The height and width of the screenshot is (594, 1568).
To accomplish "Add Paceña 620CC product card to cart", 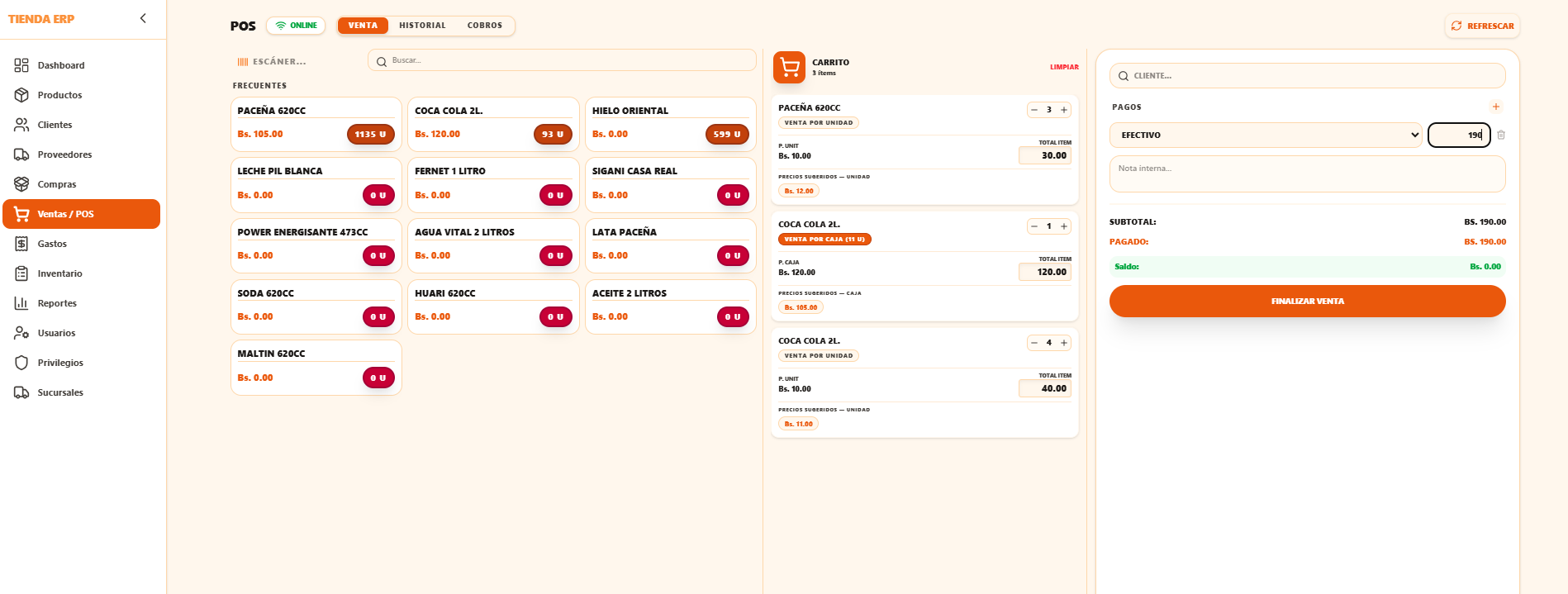I will [316, 125].
